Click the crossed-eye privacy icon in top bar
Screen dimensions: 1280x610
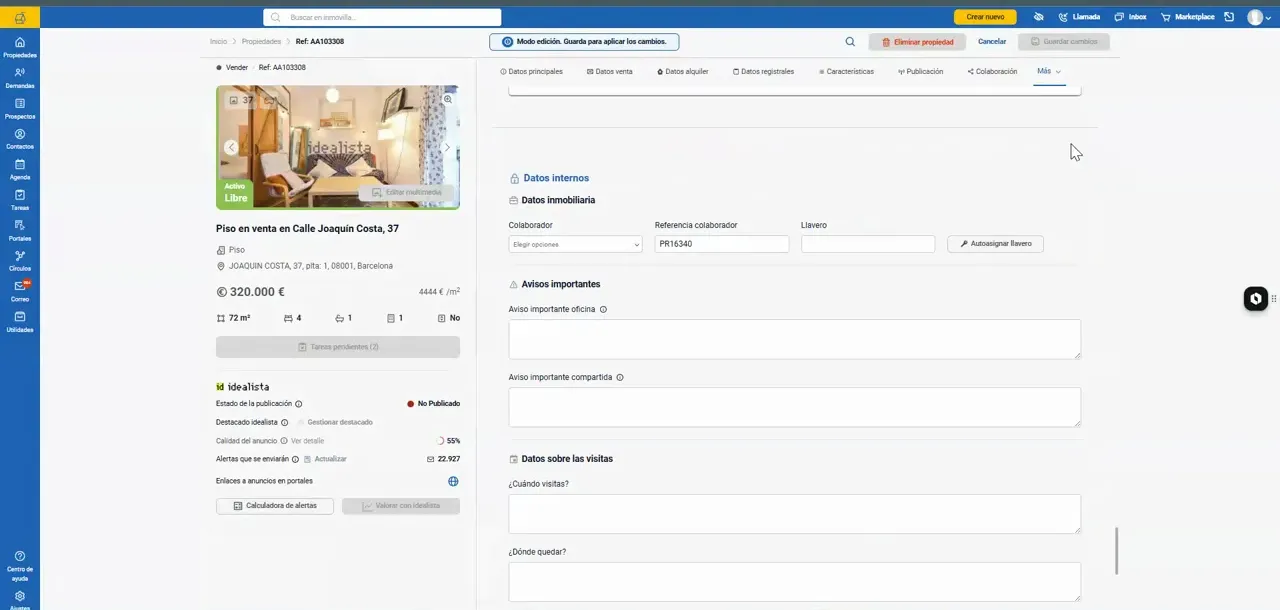[x=1039, y=17]
